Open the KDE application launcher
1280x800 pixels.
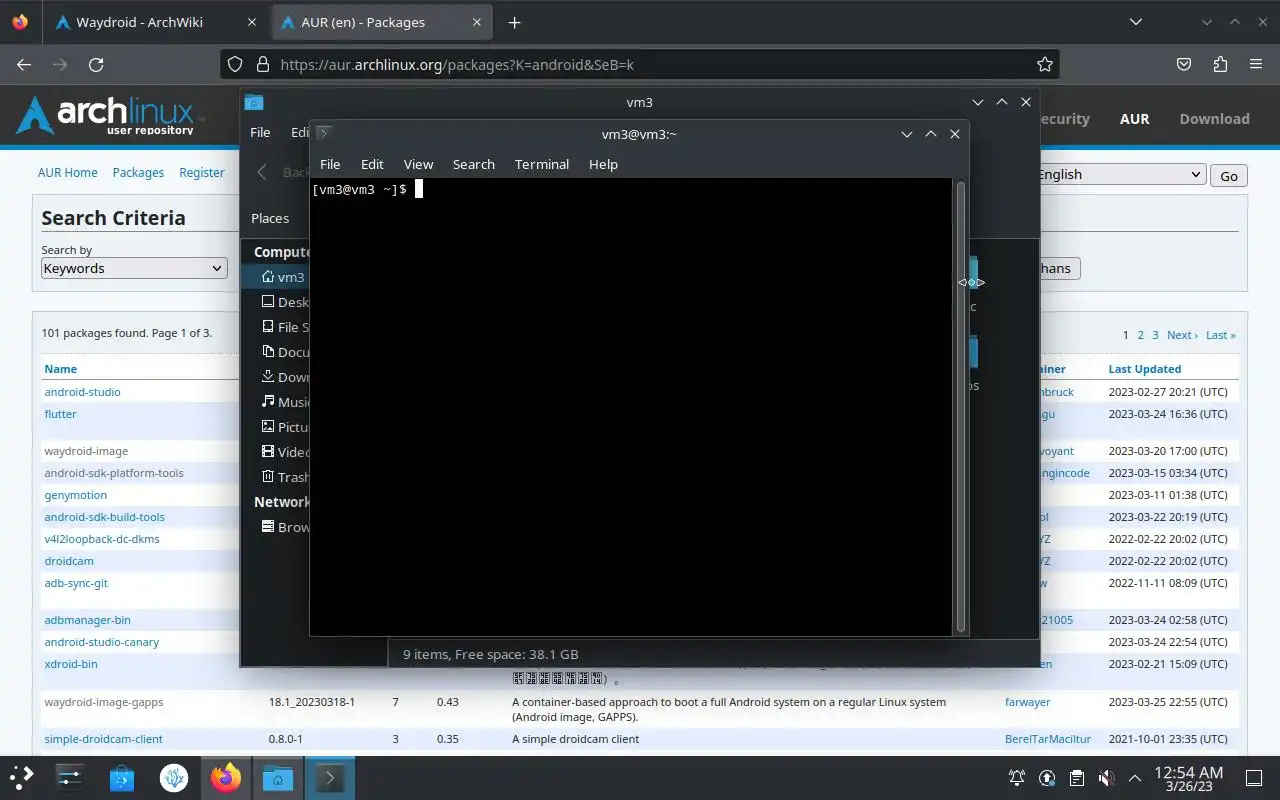22,777
